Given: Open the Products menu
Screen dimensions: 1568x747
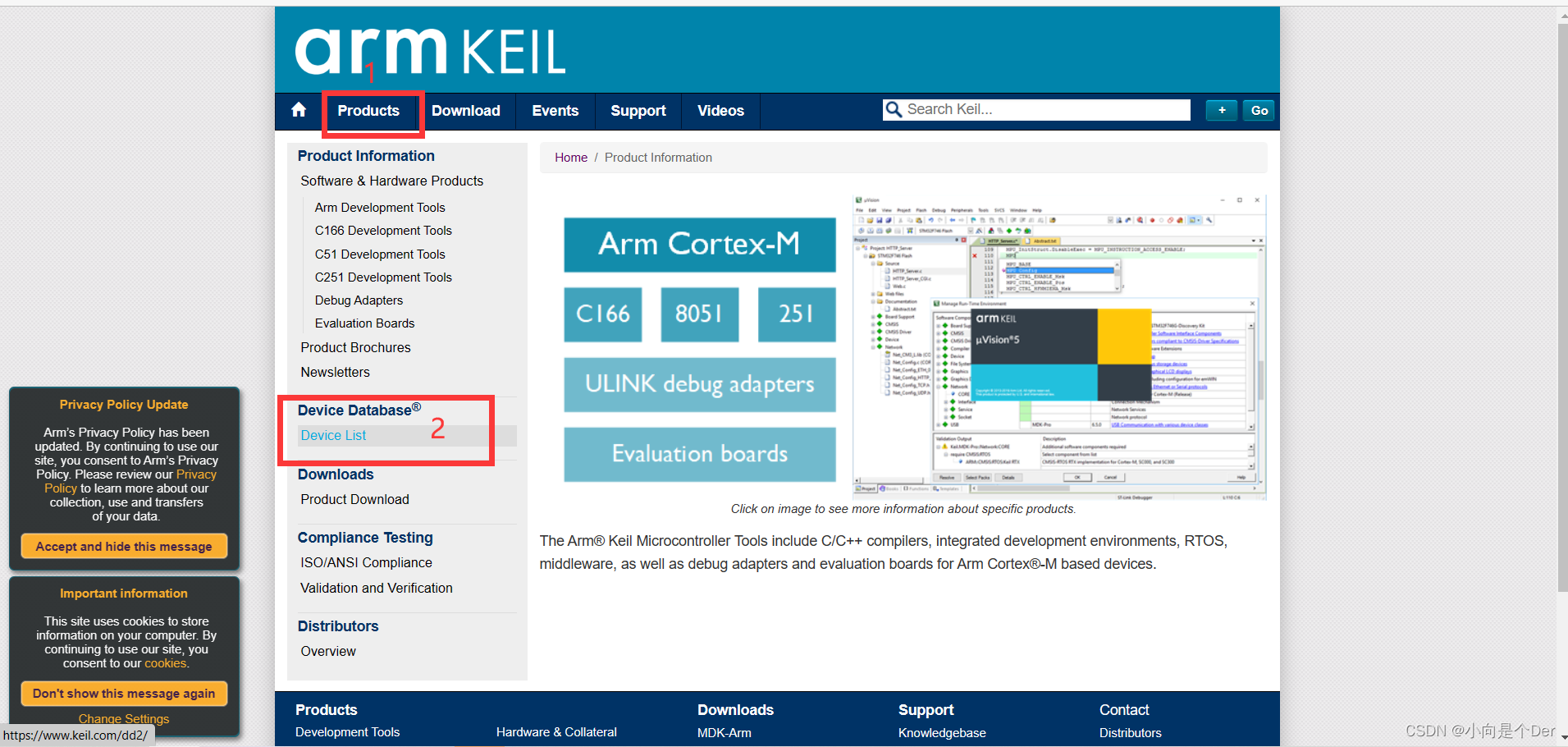Looking at the screenshot, I should click(368, 111).
